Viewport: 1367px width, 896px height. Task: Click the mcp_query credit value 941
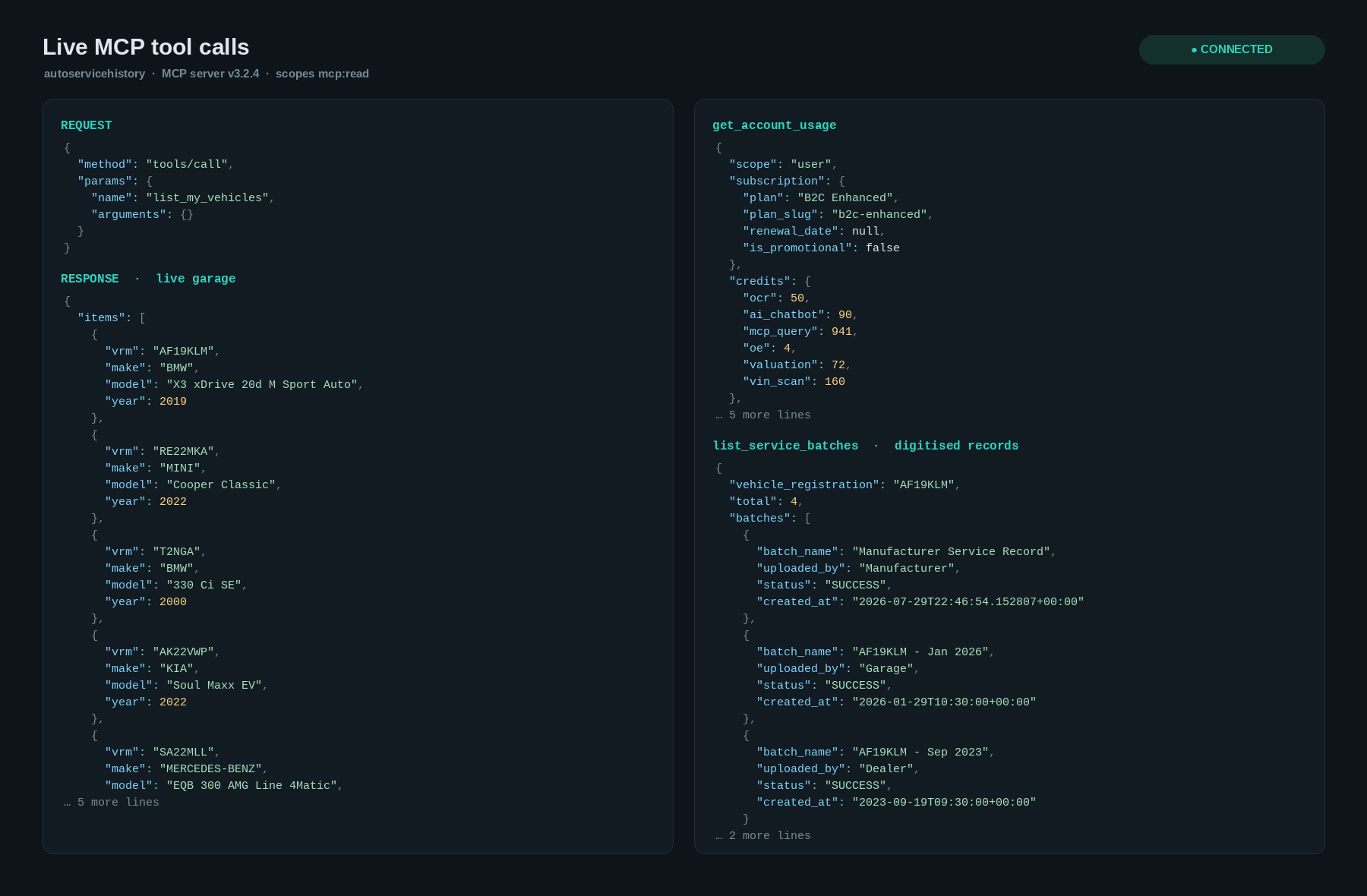[x=841, y=332]
